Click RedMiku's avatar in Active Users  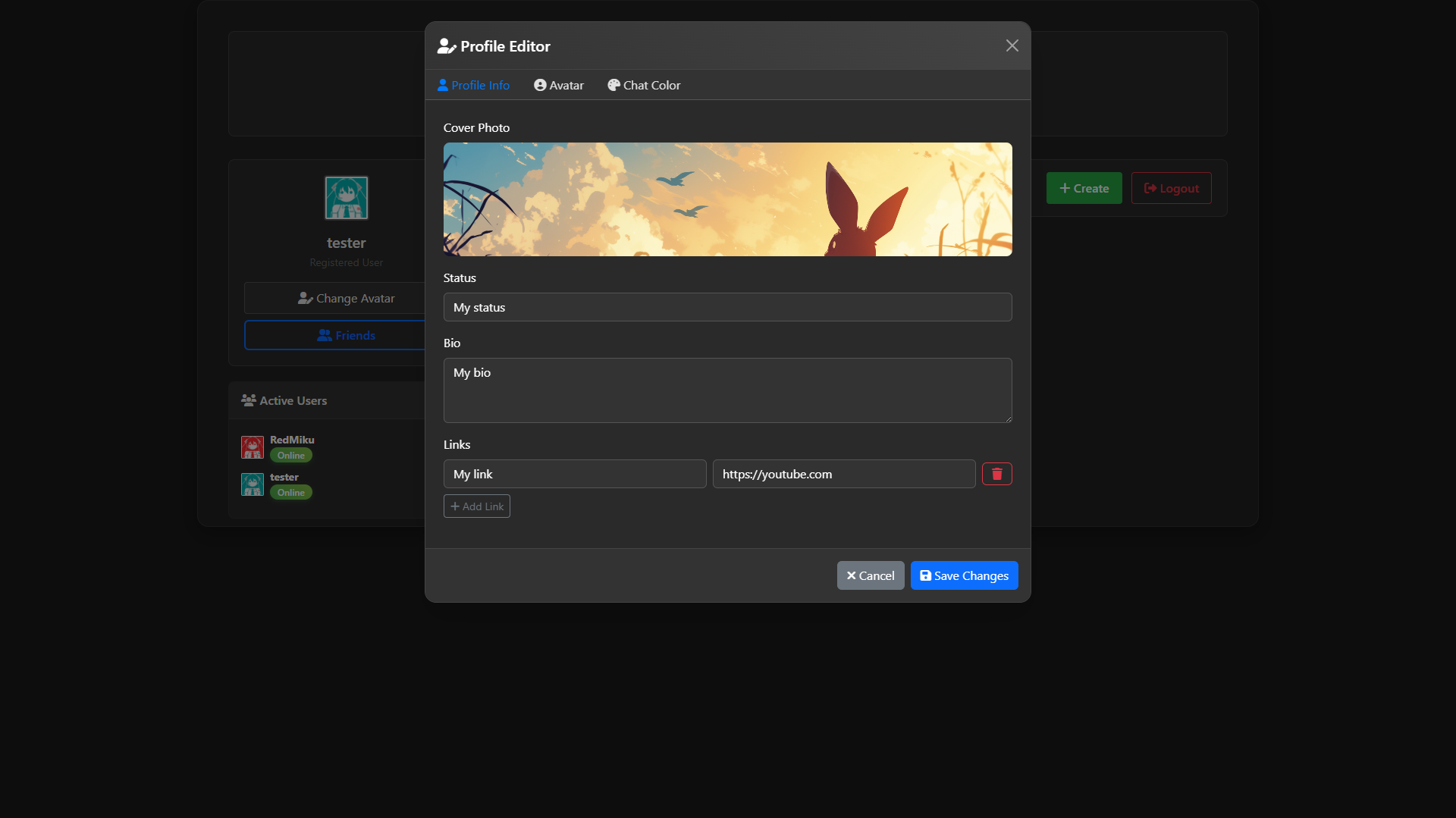pos(253,447)
